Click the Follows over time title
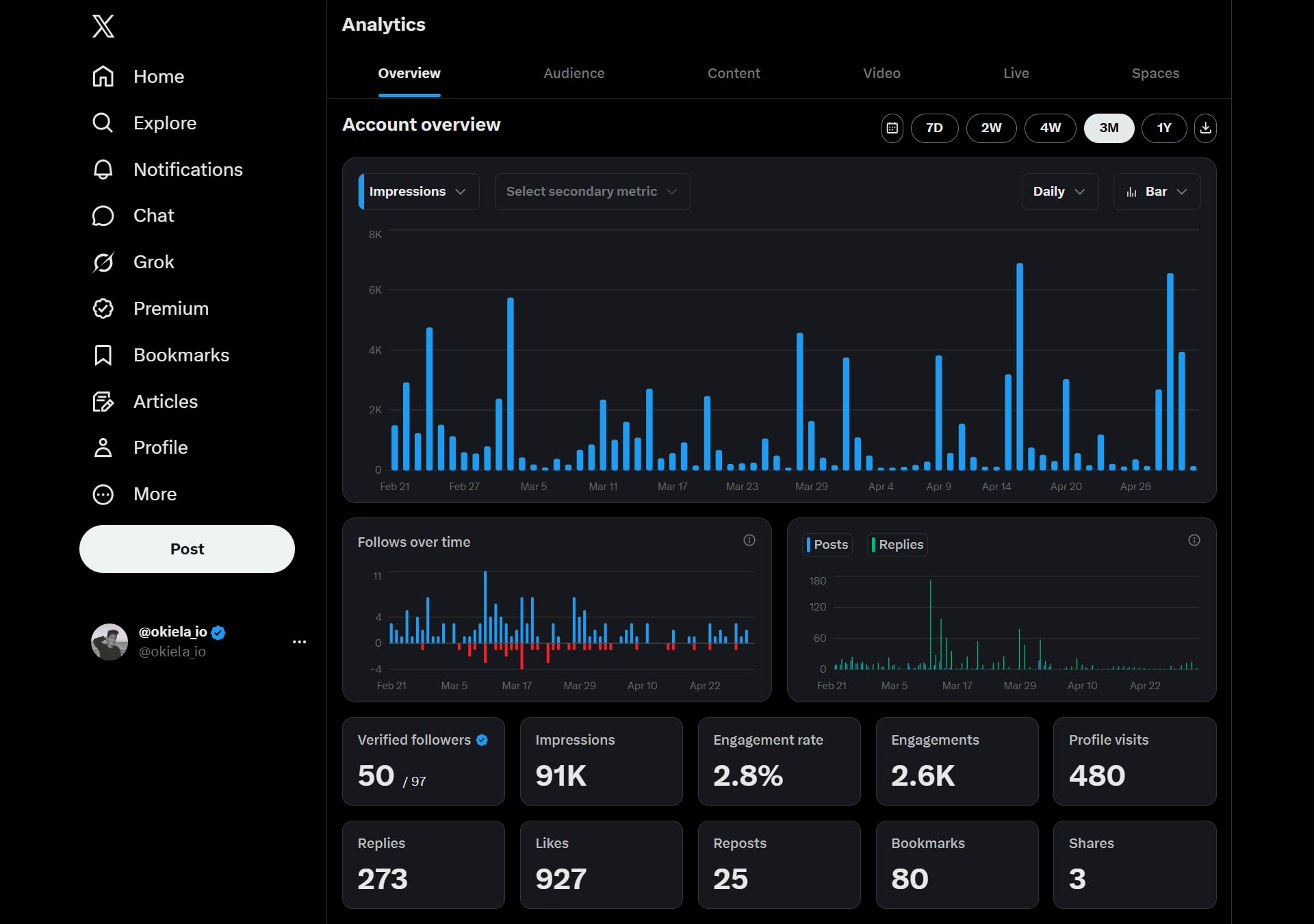Image resolution: width=1314 pixels, height=924 pixels. (x=414, y=542)
